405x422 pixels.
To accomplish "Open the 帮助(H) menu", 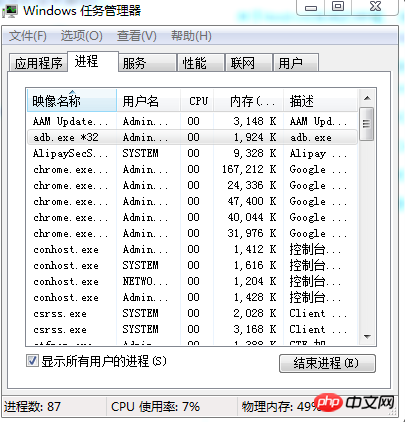I will [x=191, y=36].
